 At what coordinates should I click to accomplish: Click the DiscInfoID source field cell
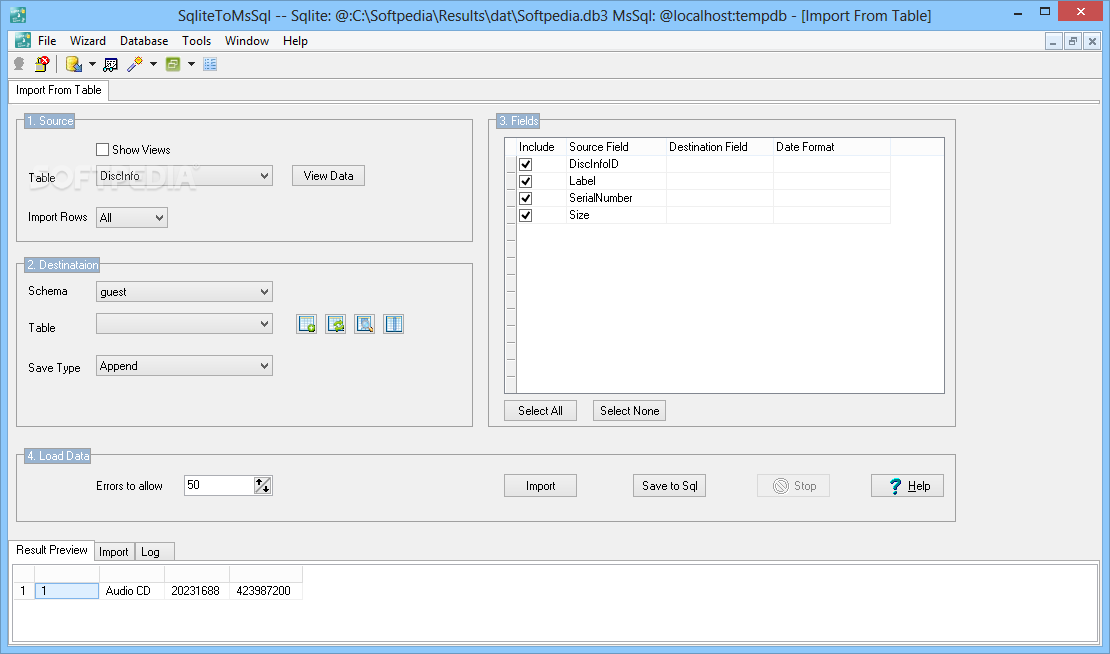pyautogui.click(x=616, y=164)
